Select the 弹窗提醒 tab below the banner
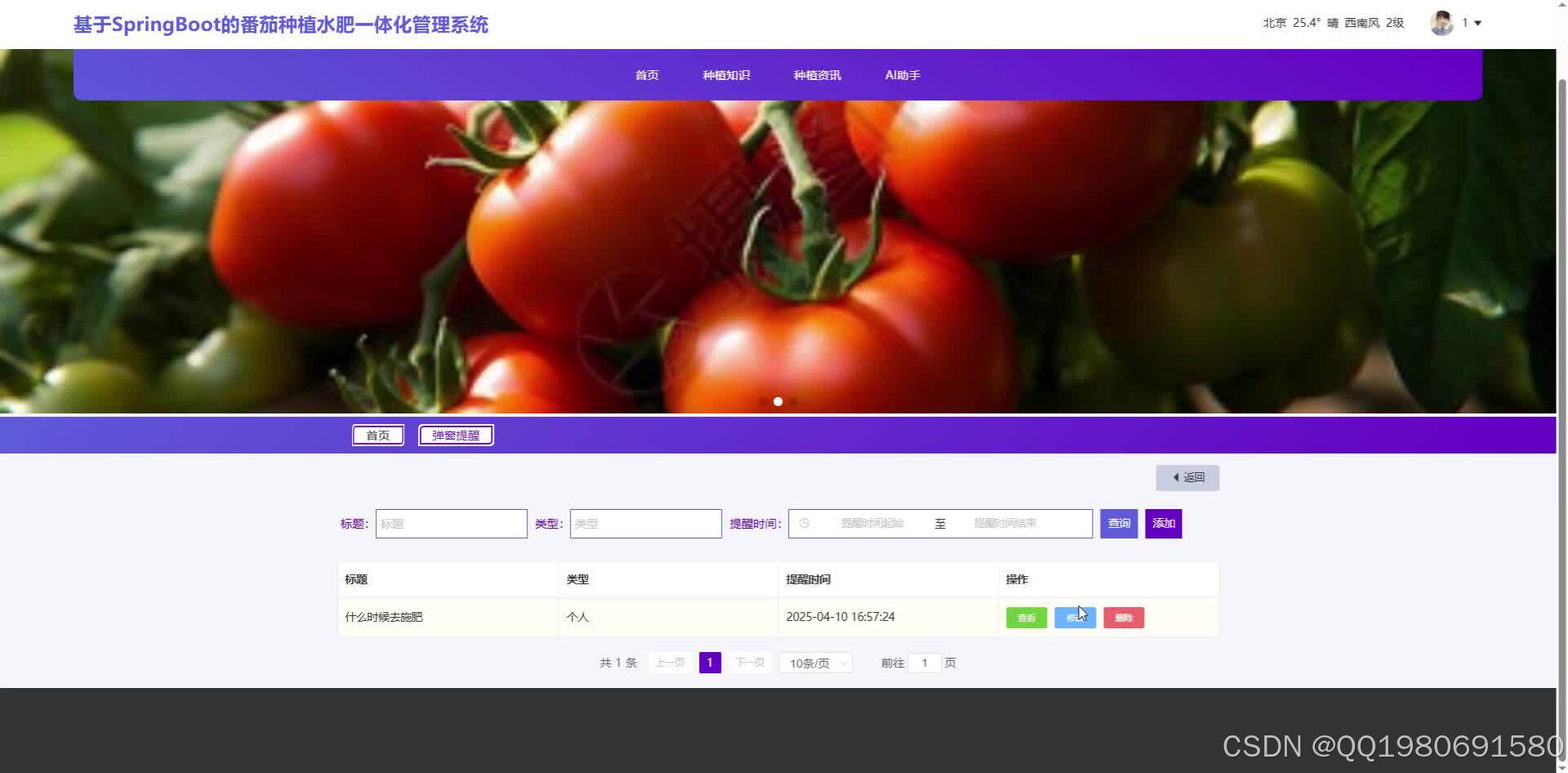Viewport: 1568px width, 773px height. (455, 434)
